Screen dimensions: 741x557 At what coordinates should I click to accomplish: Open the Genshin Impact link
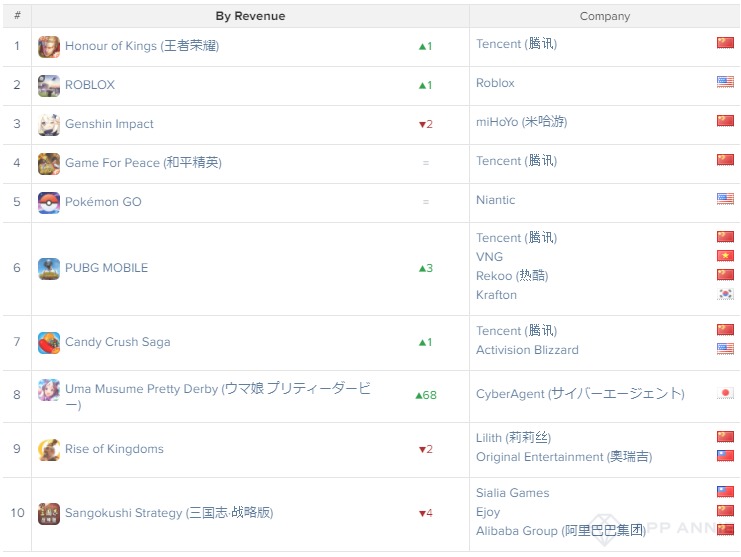(x=109, y=124)
